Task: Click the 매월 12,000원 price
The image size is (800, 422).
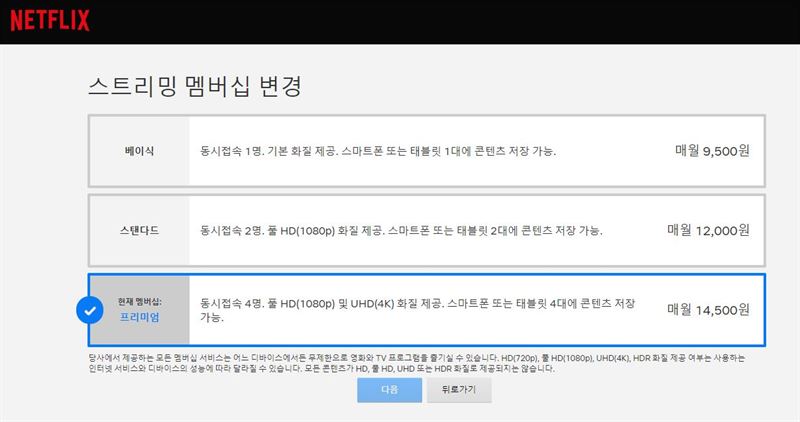Action: pyautogui.click(x=708, y=230)
